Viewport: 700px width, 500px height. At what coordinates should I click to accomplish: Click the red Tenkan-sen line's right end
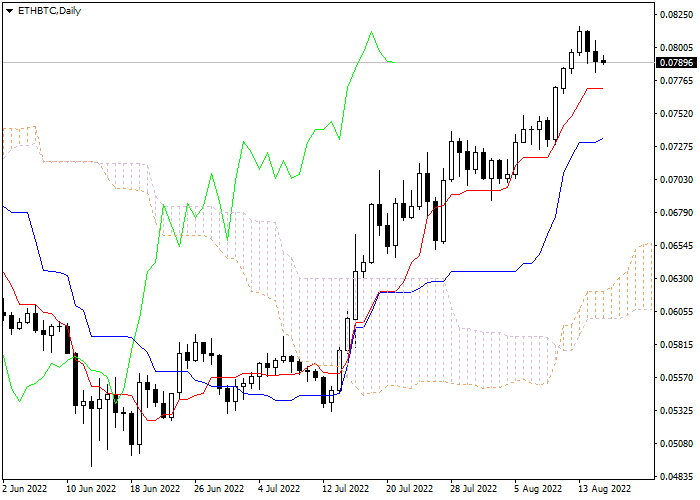point(602,88)
